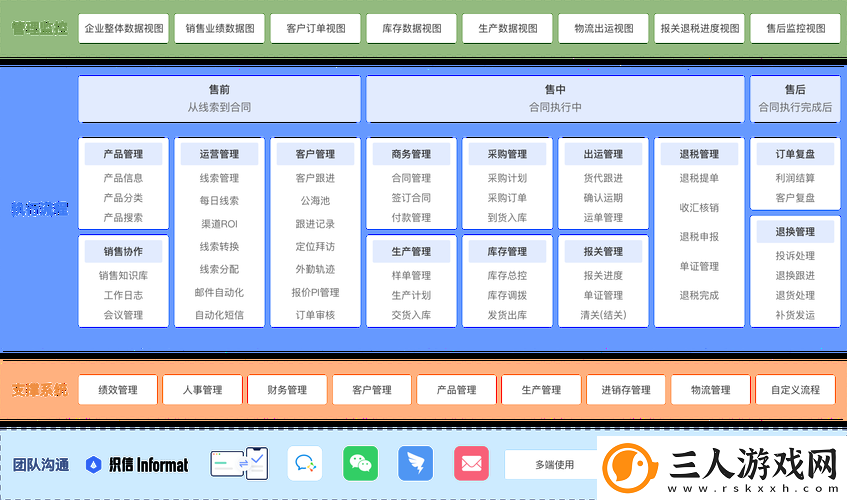The height and width of the screenshot is (500, 847).
Task: Click 进销存管理 in support system row
Action: pos(626,390)
